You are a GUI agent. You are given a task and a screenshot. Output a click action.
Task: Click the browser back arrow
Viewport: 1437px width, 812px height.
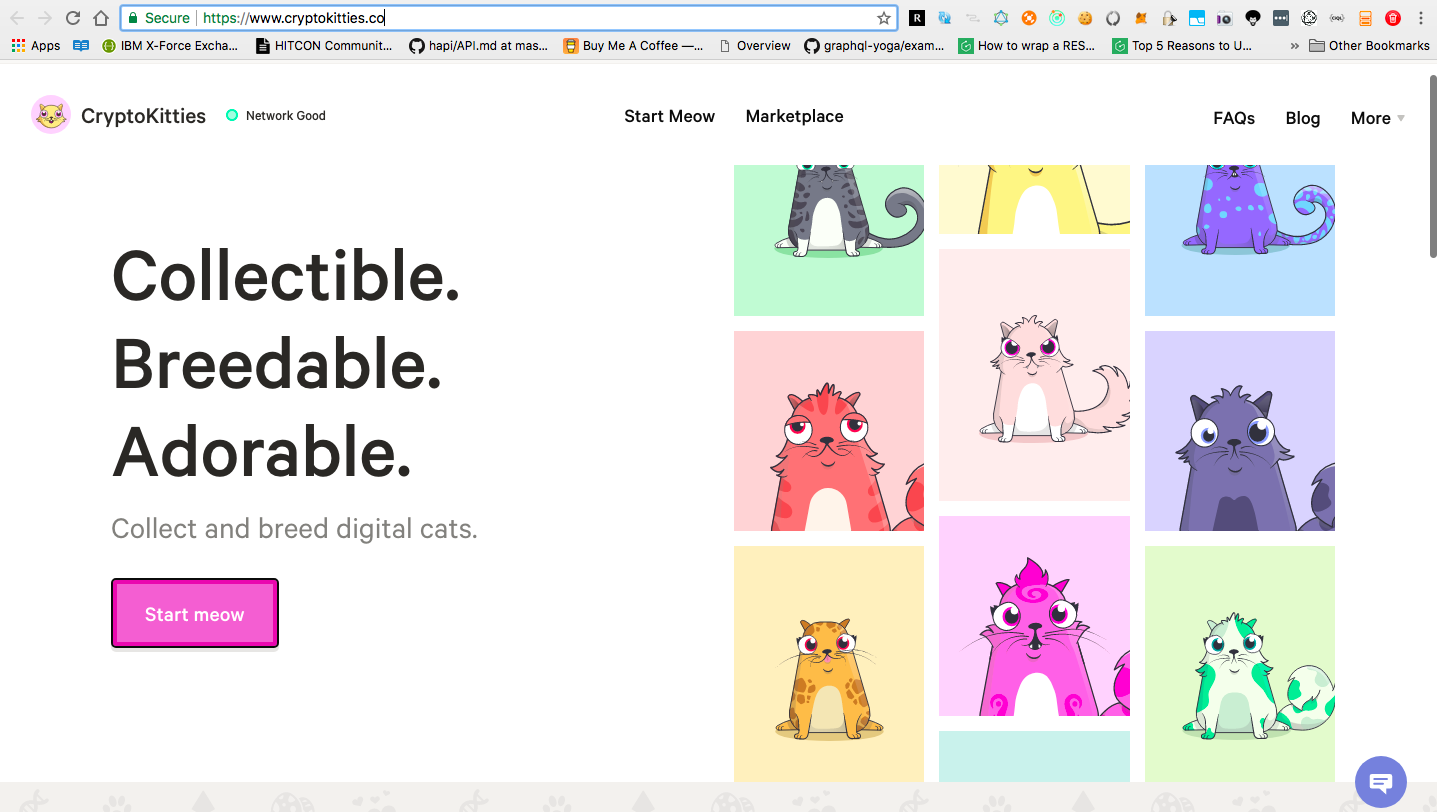(17, 18)
